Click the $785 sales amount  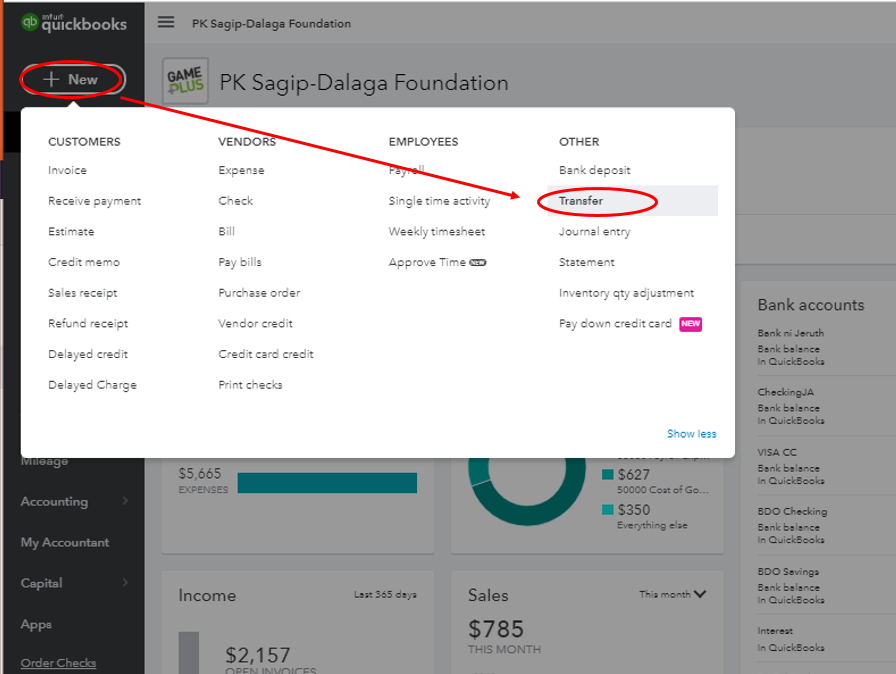[496, 629]
